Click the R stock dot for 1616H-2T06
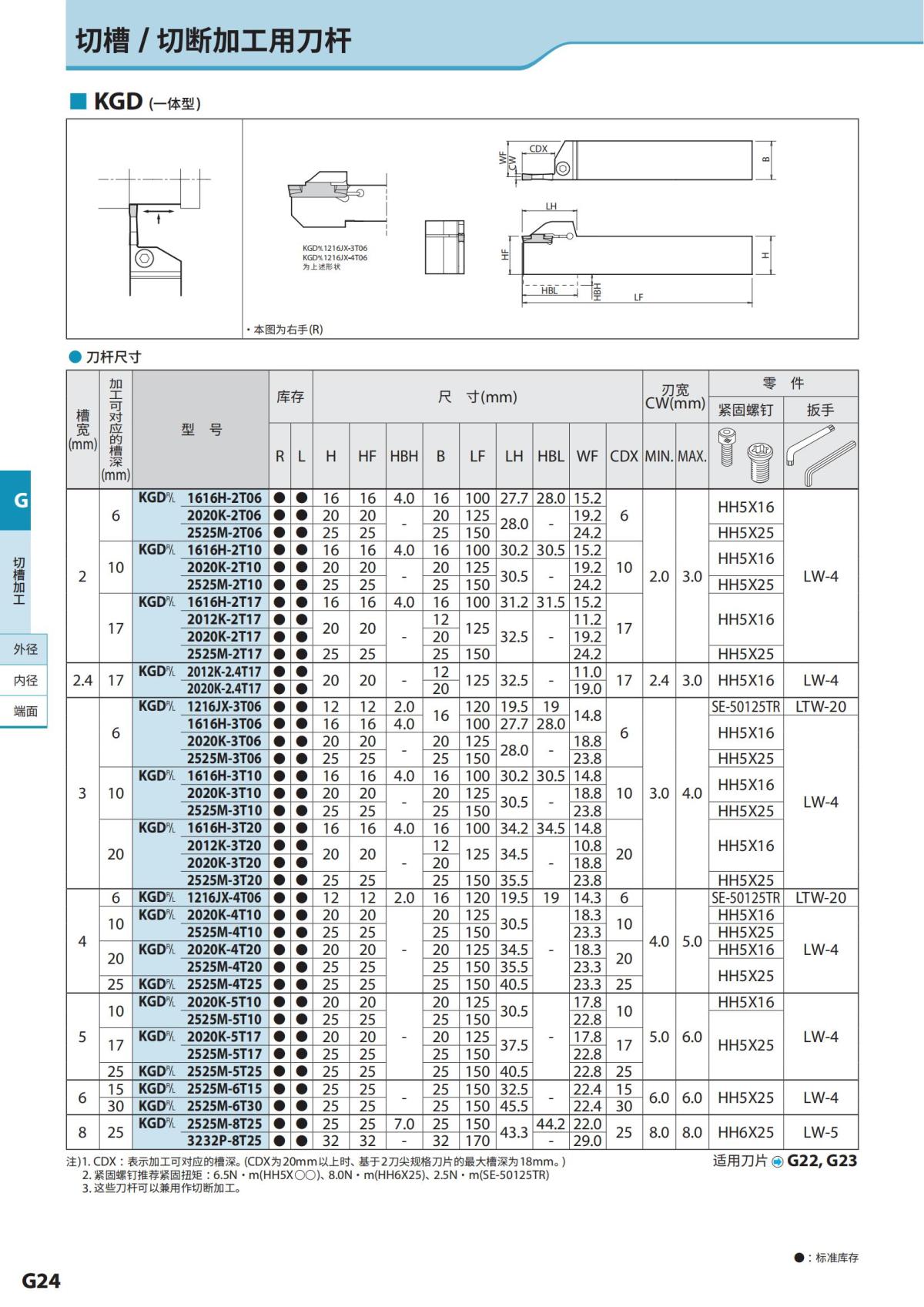The width and height of the screenshot is (924, 1307). coord(280,498)
